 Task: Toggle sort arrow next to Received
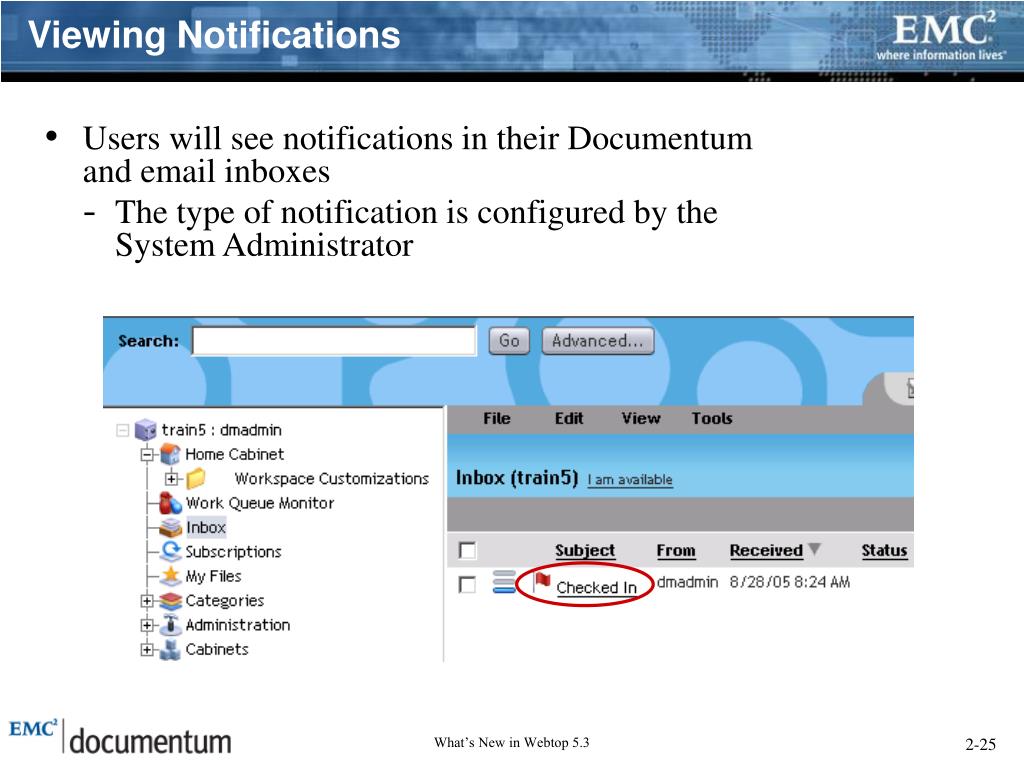pyautogui.click(x=814, y=549)
